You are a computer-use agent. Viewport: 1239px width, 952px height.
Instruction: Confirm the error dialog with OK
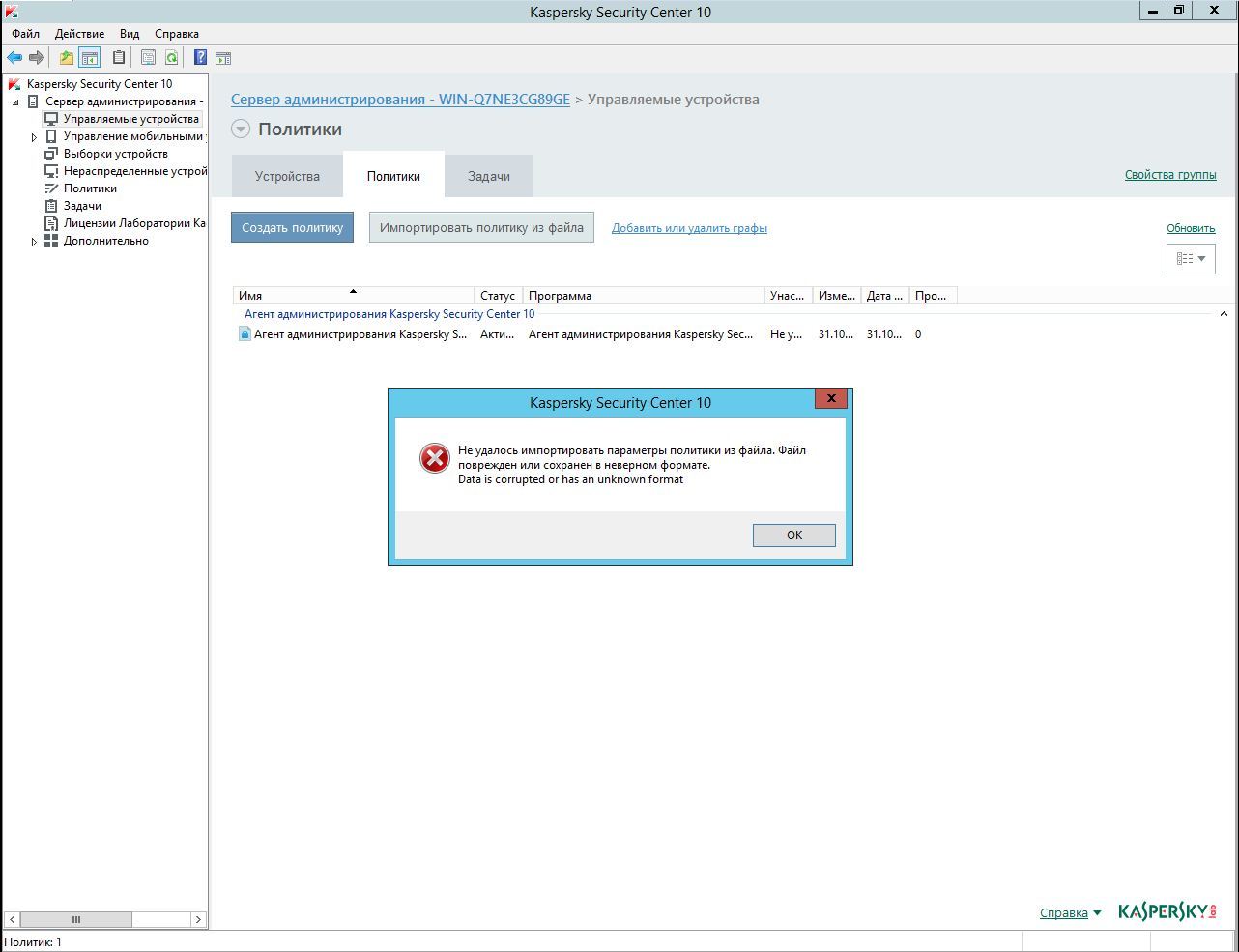click(794, 535)
